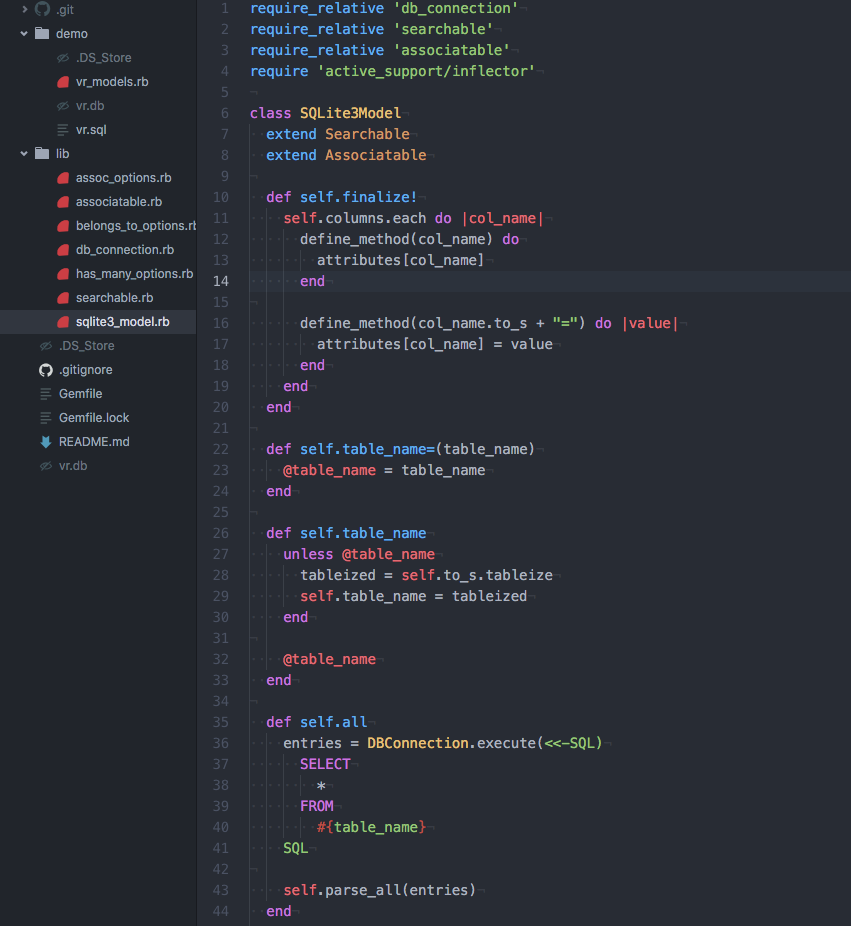Select has_many_options.rb file
Screen dimensions: 851x926
tap(134, 274)
